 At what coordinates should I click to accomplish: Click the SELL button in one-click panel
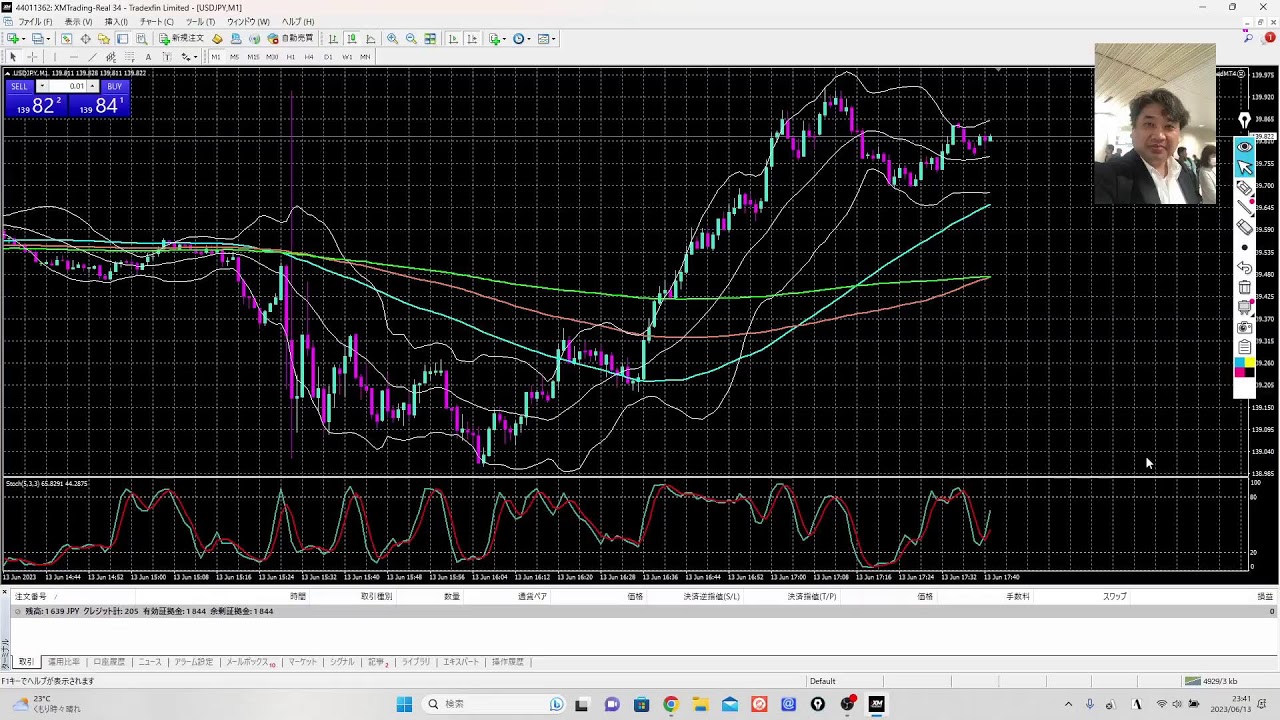tap(20, 86)
